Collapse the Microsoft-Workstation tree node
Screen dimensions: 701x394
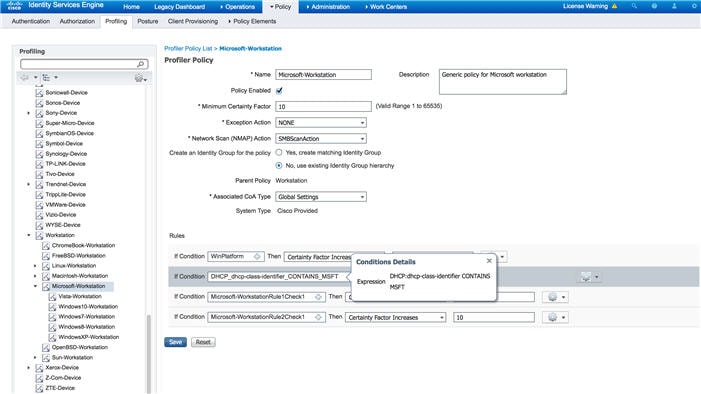pyautogui.click(x=35, y=286)
